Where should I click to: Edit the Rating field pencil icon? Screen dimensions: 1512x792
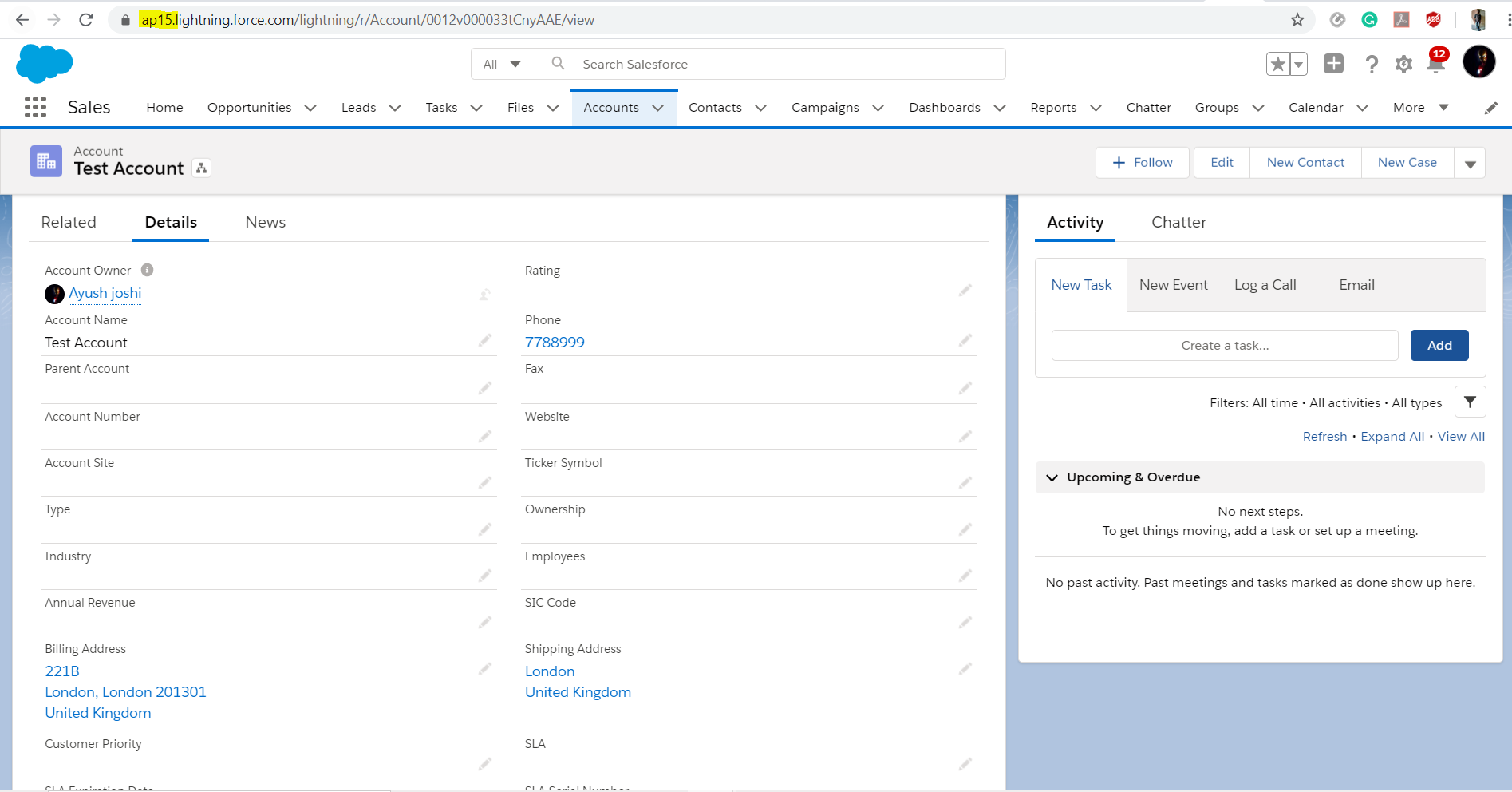965,291
